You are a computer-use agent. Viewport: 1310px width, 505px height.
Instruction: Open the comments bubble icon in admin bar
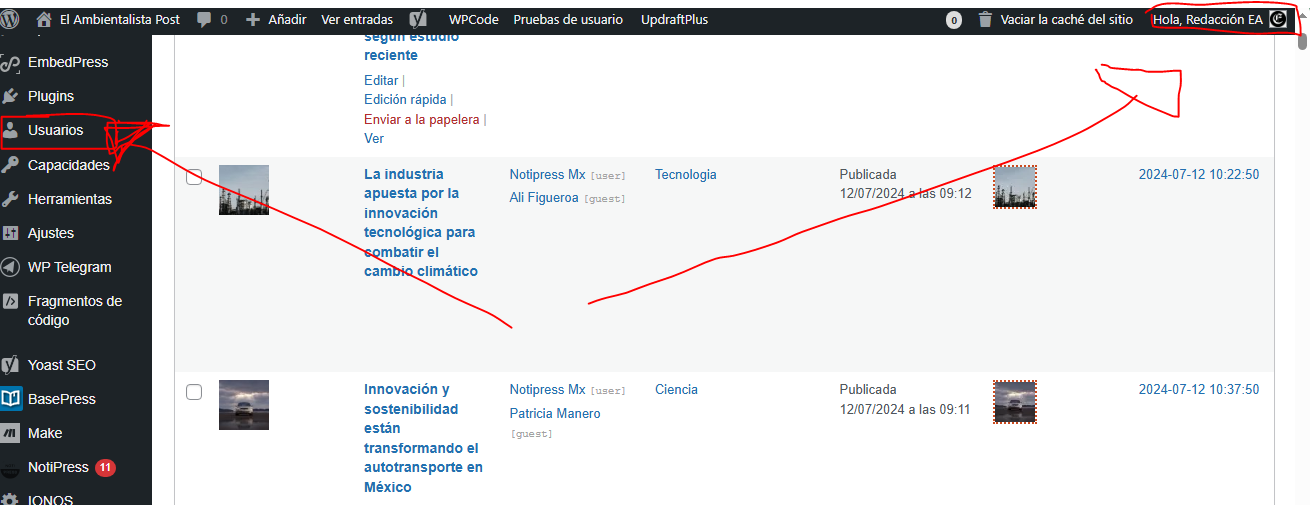point(204,19)
